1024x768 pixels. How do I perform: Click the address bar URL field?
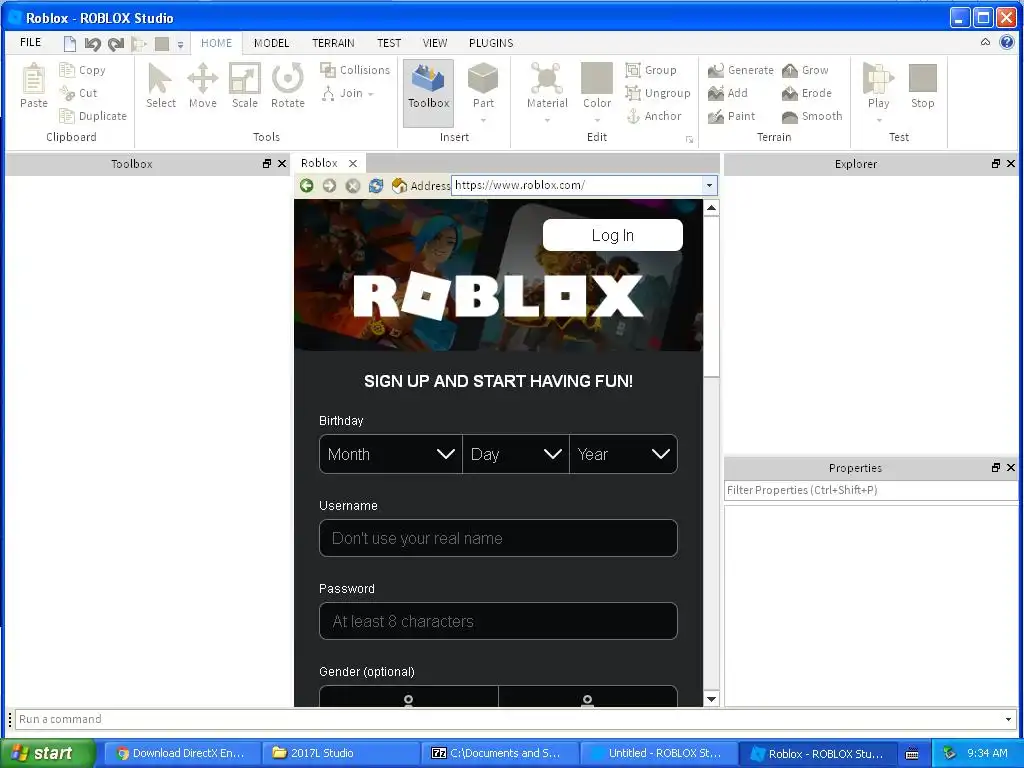577,185
